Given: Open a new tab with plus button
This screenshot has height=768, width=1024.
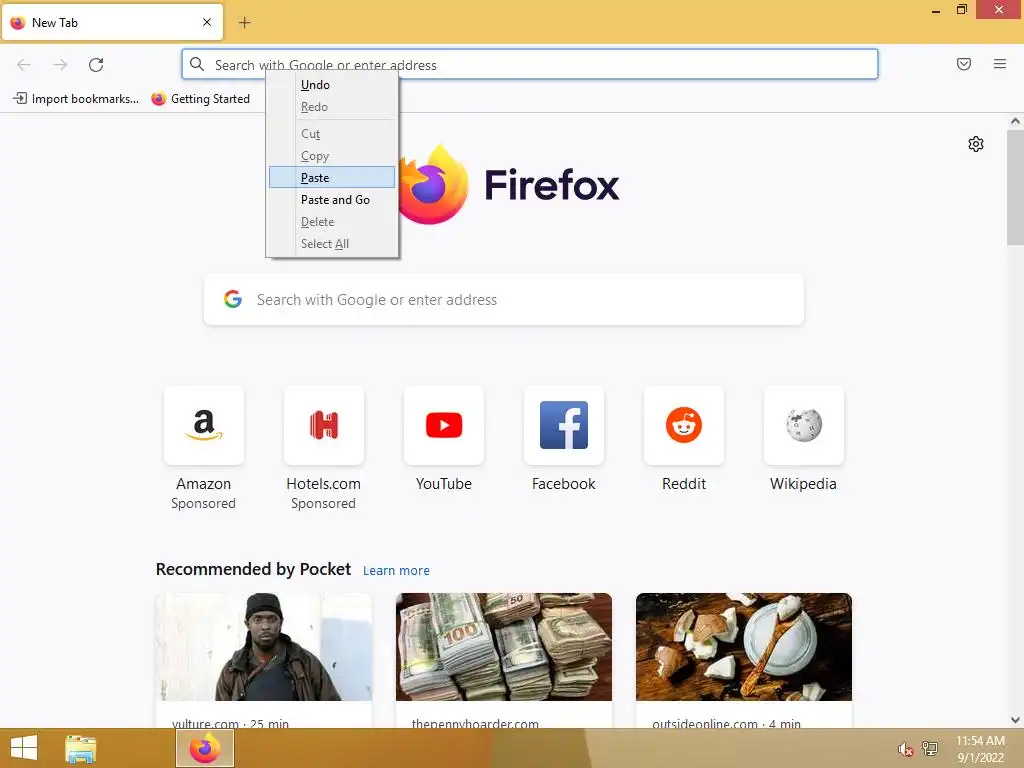Looking at the screenshot, I should (x=244, y=23).
